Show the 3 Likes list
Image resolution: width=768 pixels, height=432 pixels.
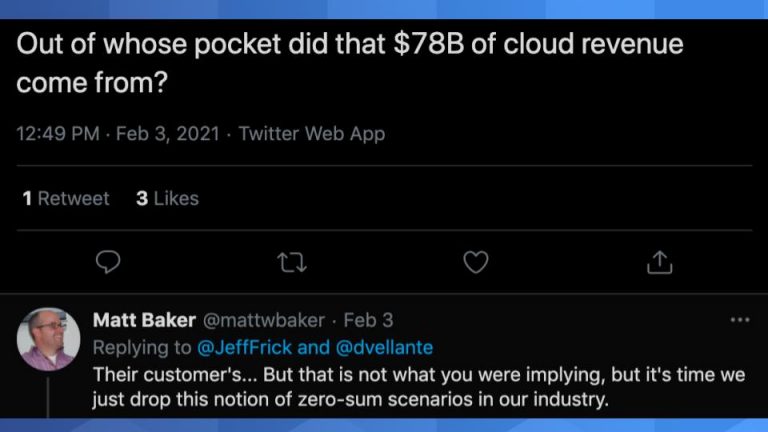click(x=167, y=198)
